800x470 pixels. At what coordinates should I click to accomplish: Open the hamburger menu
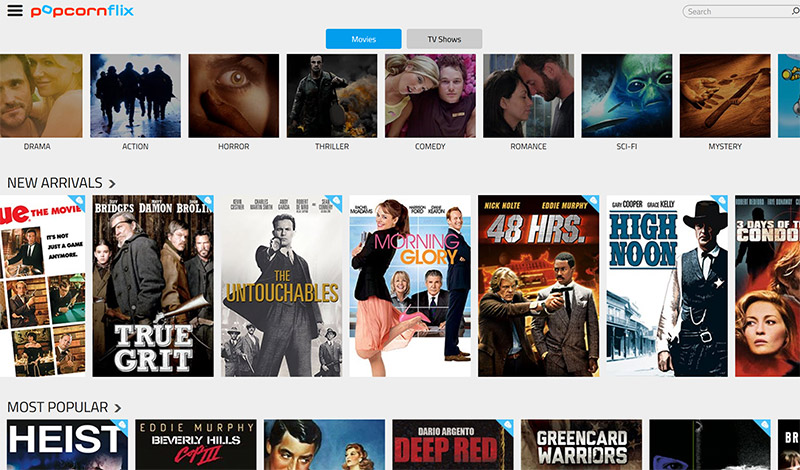click(15, 10)
